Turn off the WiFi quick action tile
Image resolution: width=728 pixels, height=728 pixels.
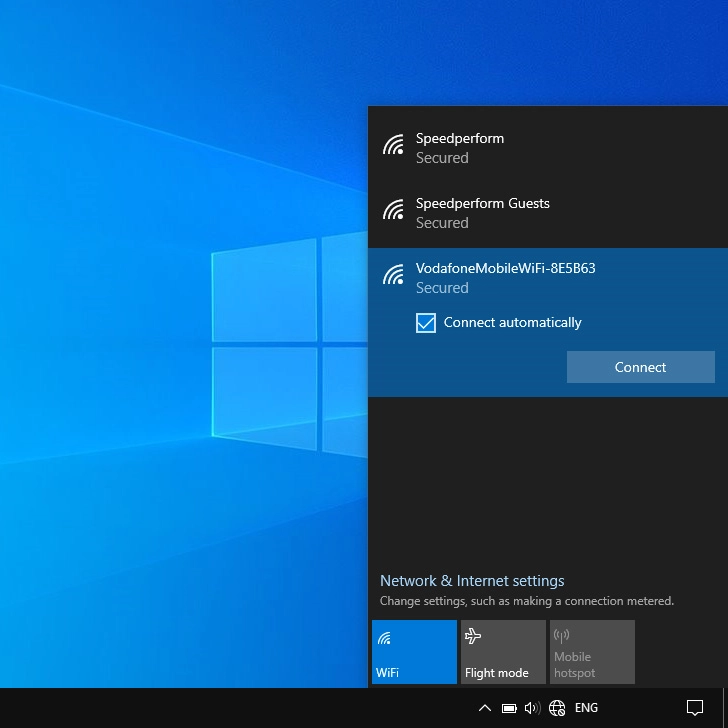tap(414, 652)
